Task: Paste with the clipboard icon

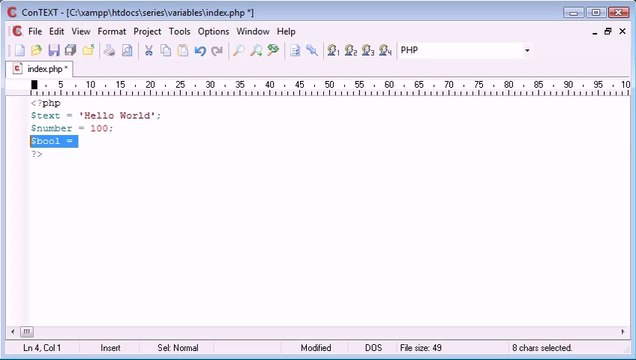Action: [x=183, y=50]
